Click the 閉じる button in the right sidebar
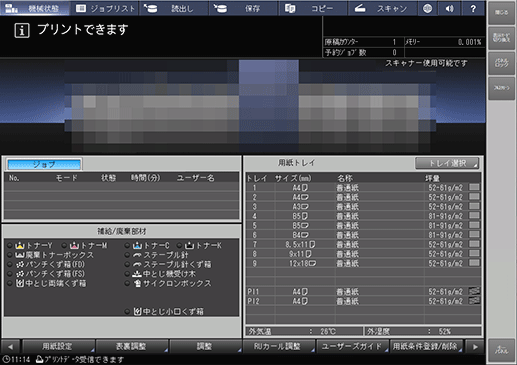 pyautogui.click(x=501, y=13)
